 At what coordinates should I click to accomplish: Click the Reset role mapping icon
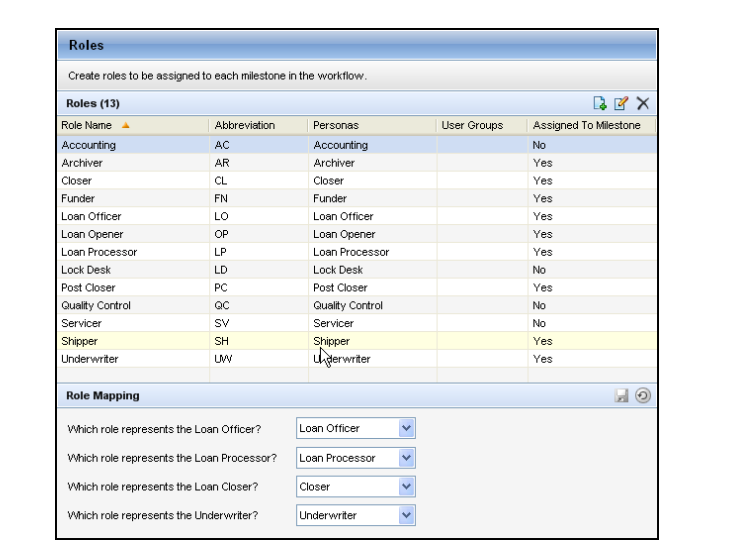644,397
